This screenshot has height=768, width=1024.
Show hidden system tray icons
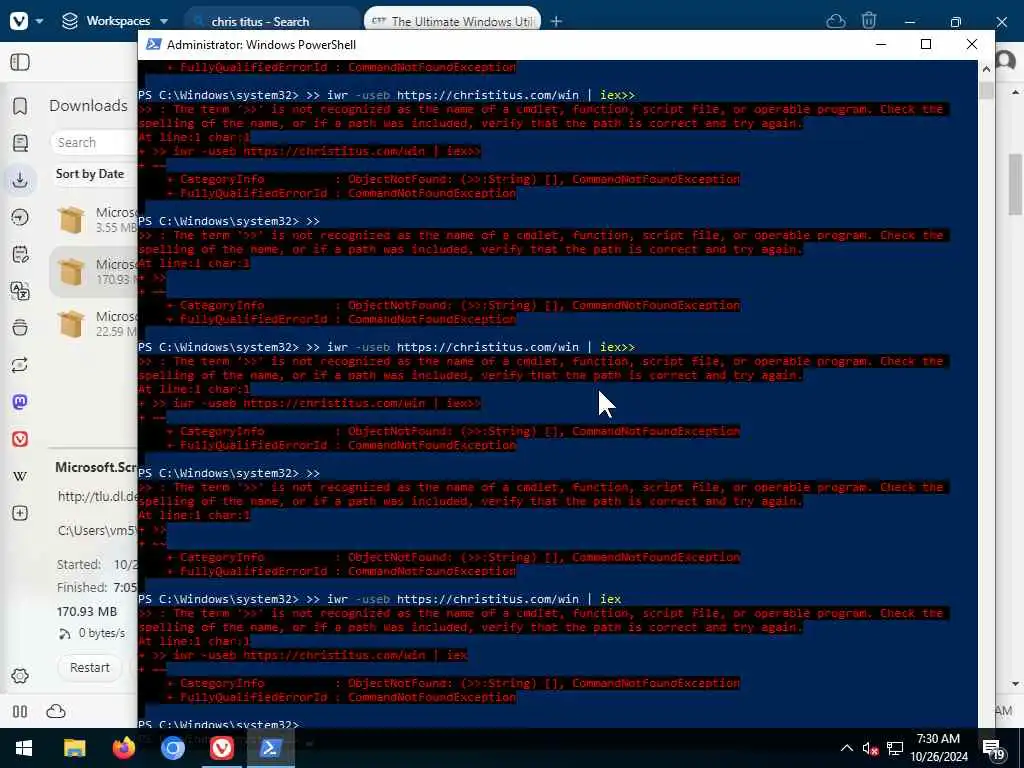tap(846, 748)
